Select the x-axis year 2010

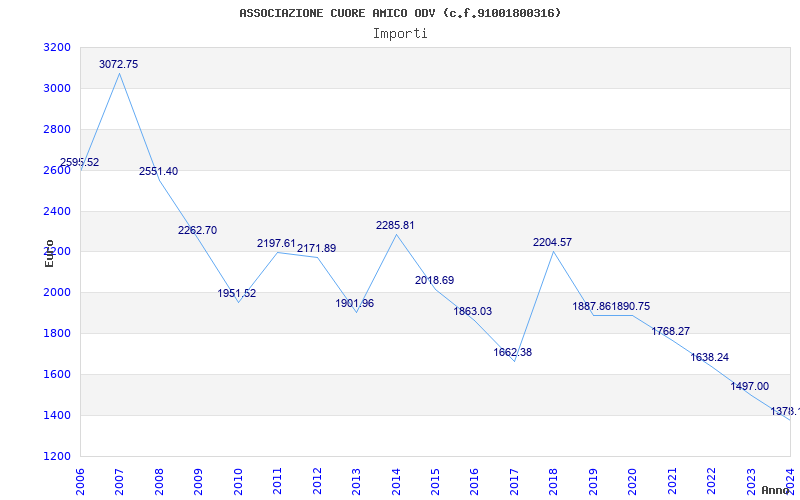click(x=238, y=481)
